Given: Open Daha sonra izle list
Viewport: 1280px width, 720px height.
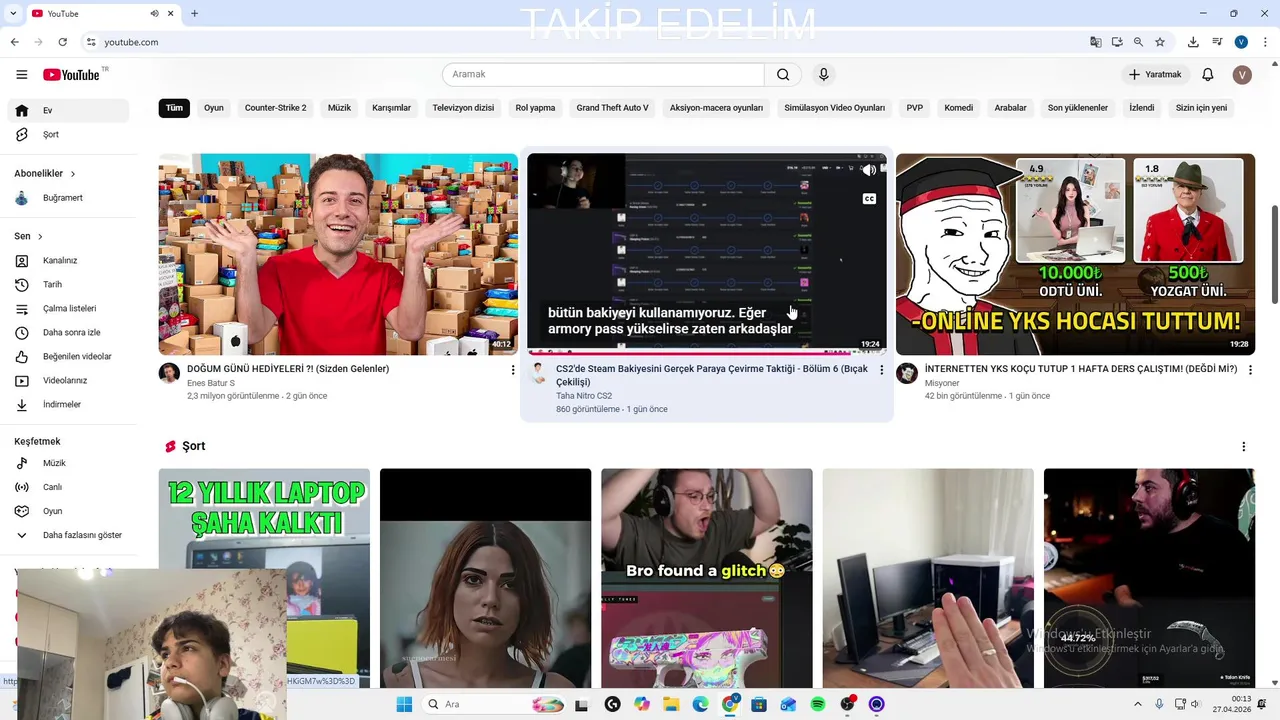Looking at the screenshot, I should pyautogui.click(x=68, y=333).
